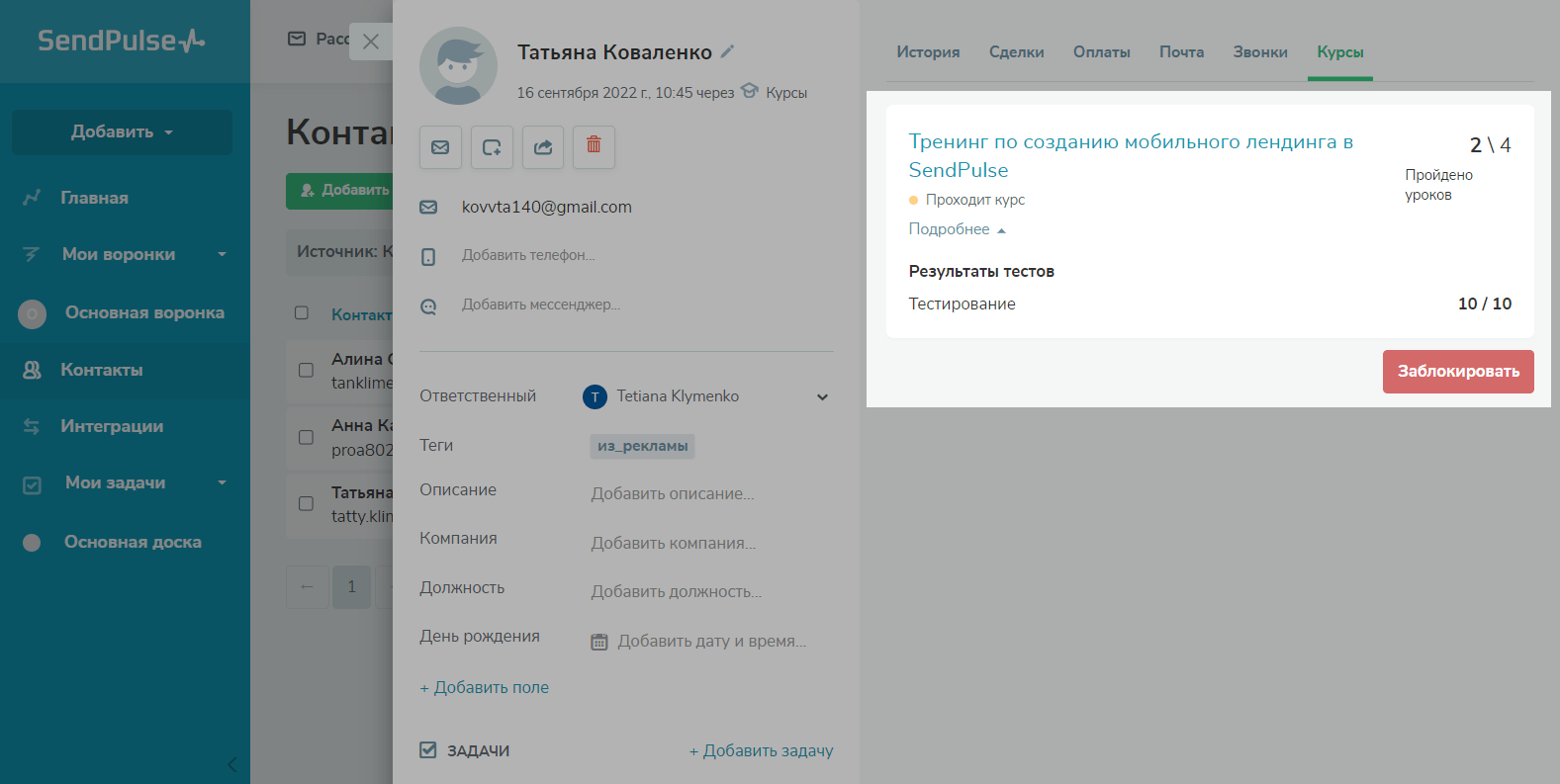Toggle the select-all checkbox in contacts header
This screenshot has height=784, width=1560.
coord(302,313)
